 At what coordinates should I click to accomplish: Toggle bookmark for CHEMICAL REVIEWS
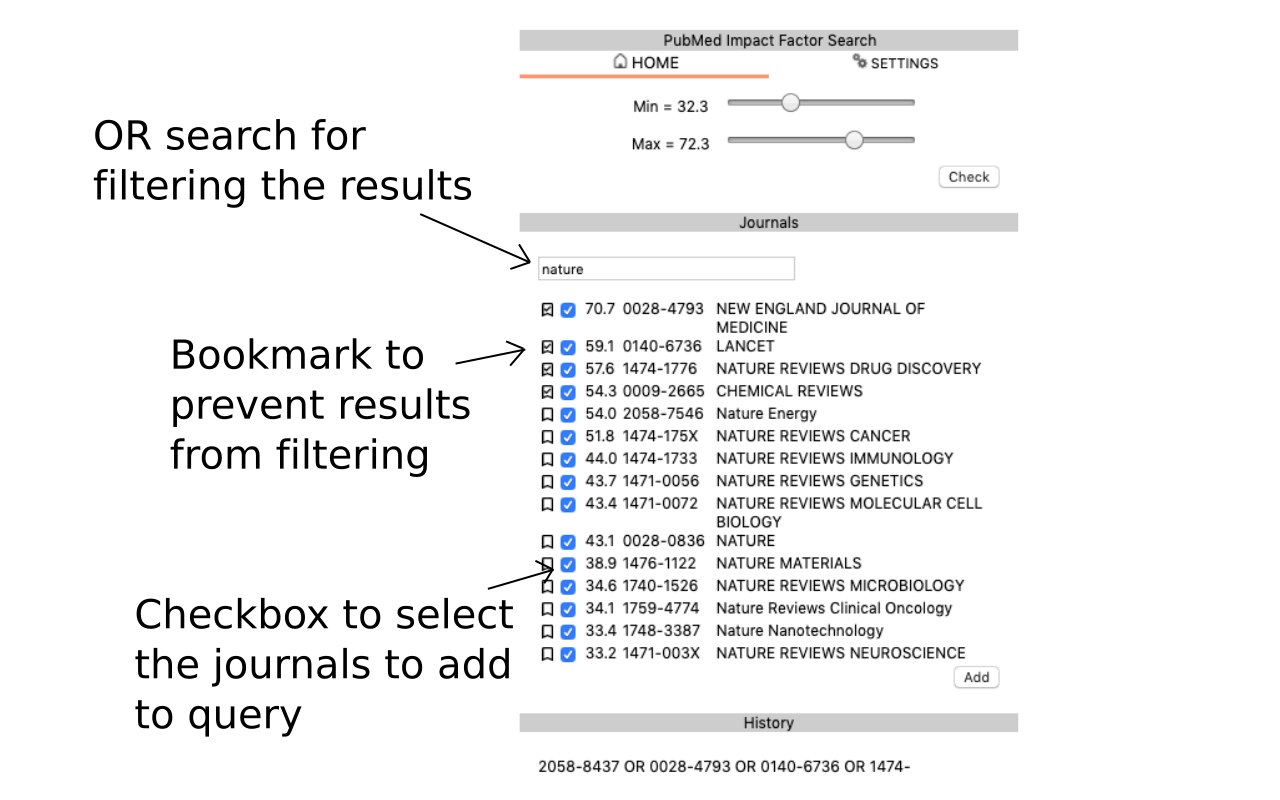tap(547, 391)
